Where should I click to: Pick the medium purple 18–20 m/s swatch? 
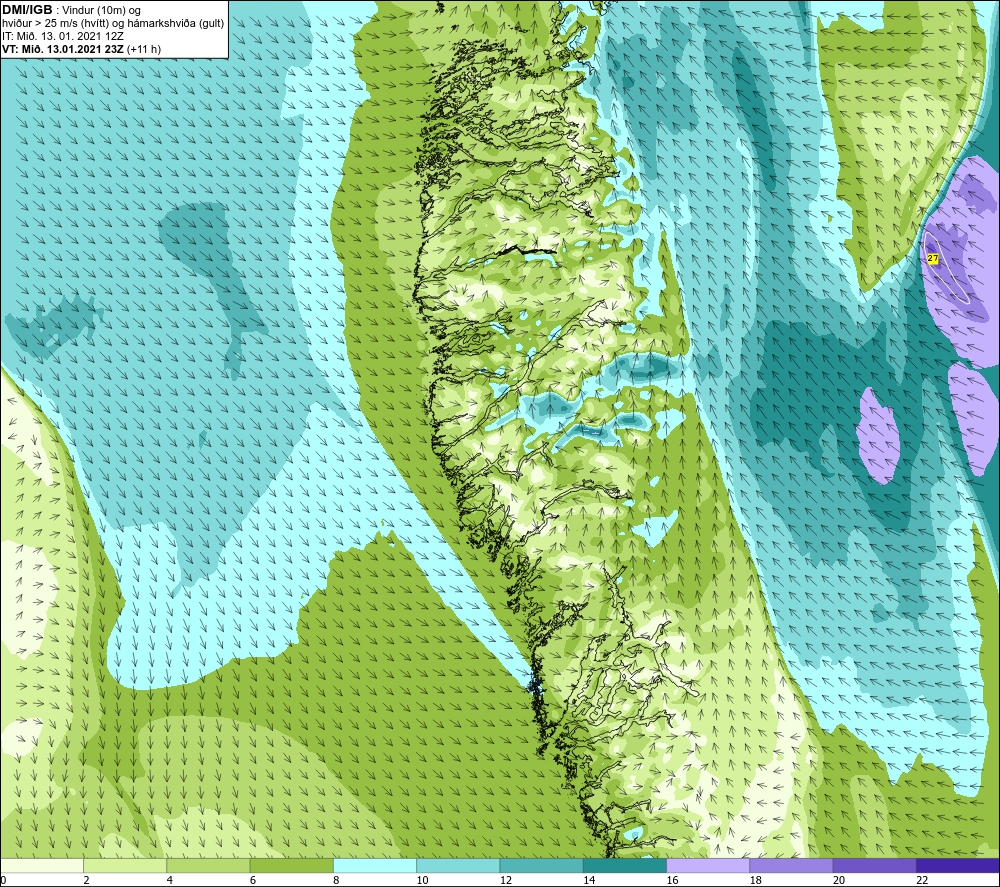[x=791, y=865]
